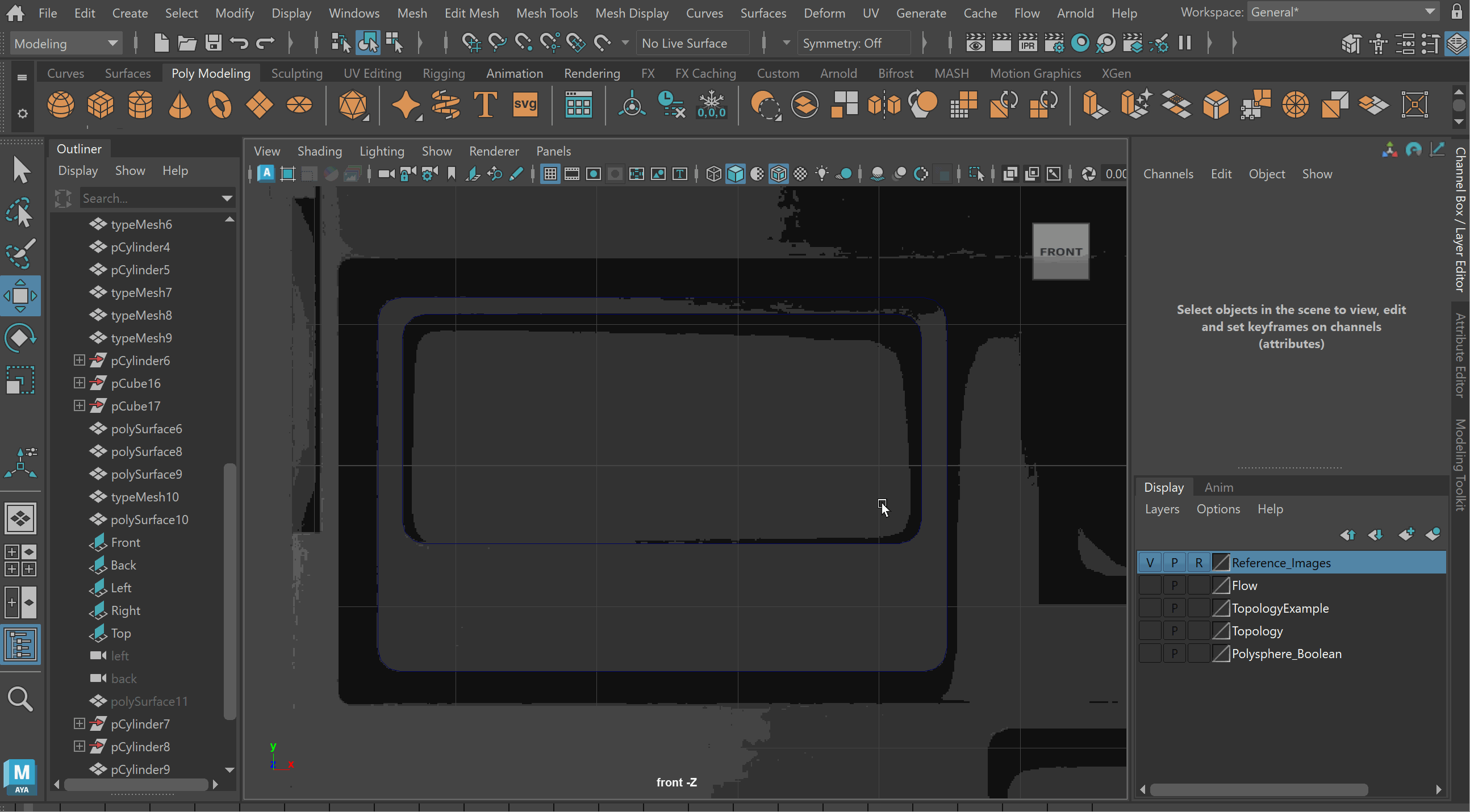The width and height of the screenshot is (1470, 812).
Task: Expand the pCylinder6 outliner node
Action: pyautogui.click(x=80, y=361)
